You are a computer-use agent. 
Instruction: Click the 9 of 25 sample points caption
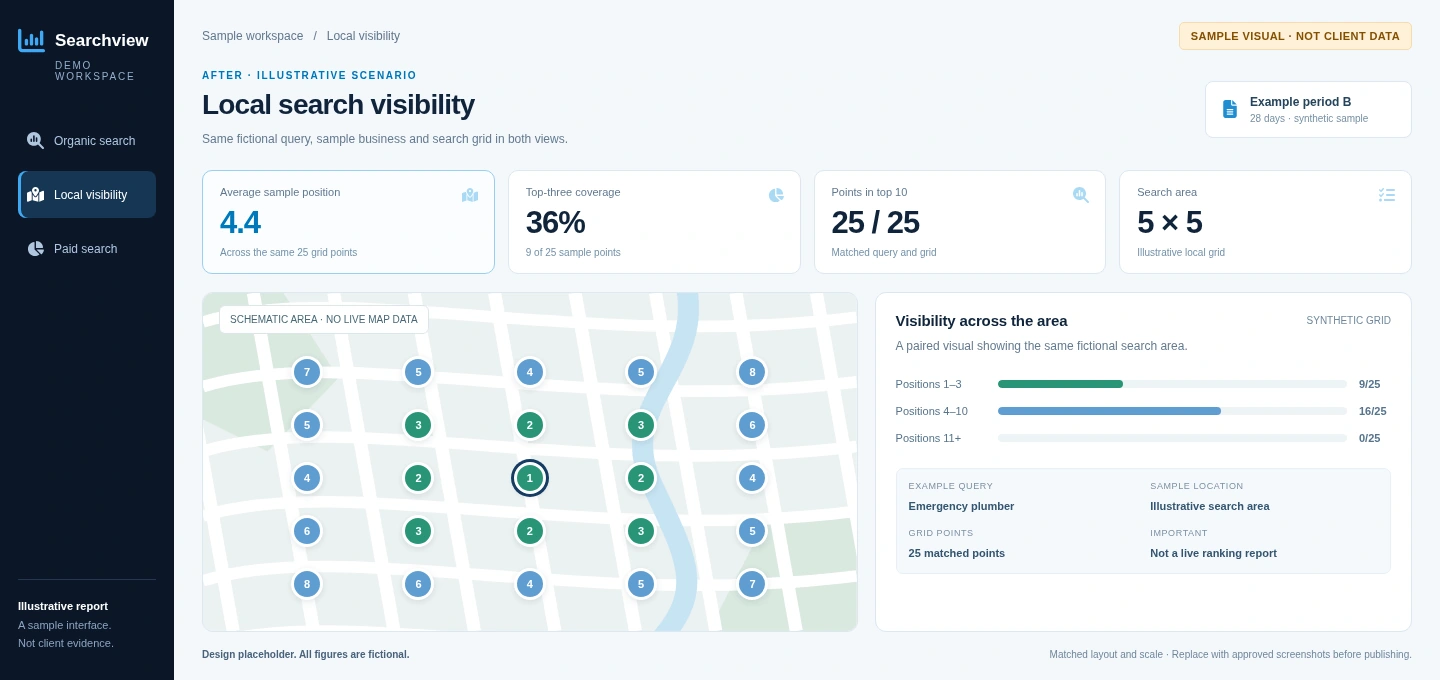tap(573, 253)
